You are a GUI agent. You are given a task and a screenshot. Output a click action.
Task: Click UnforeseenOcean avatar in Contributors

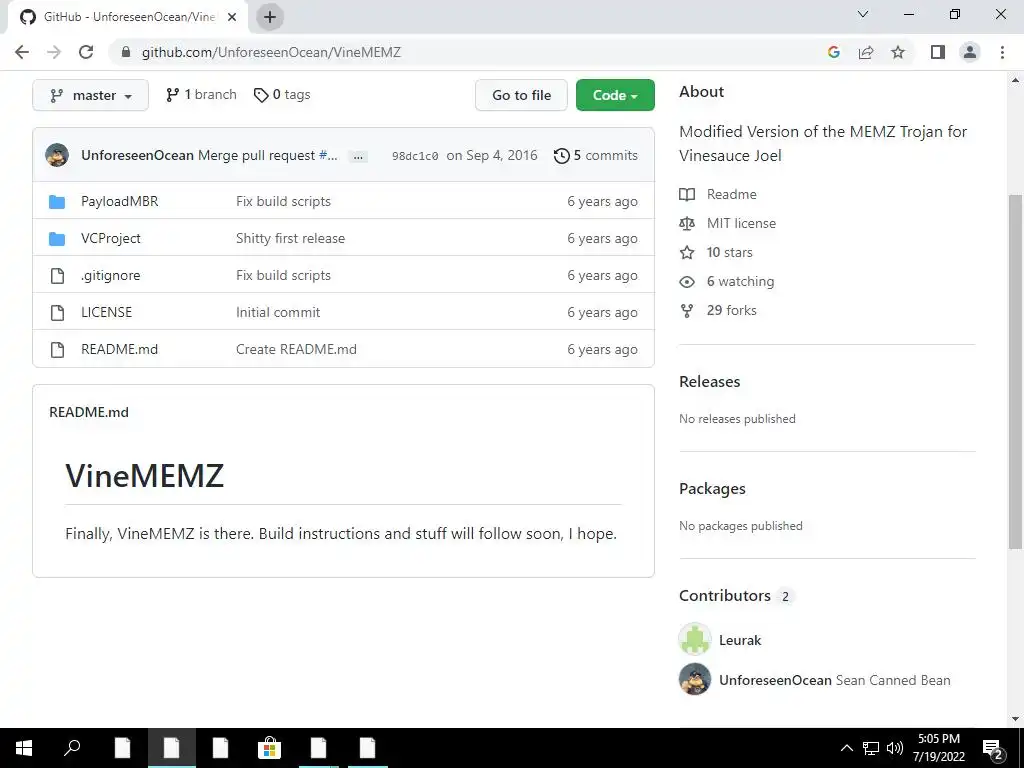pyautogui.click(x=695, y=679)
